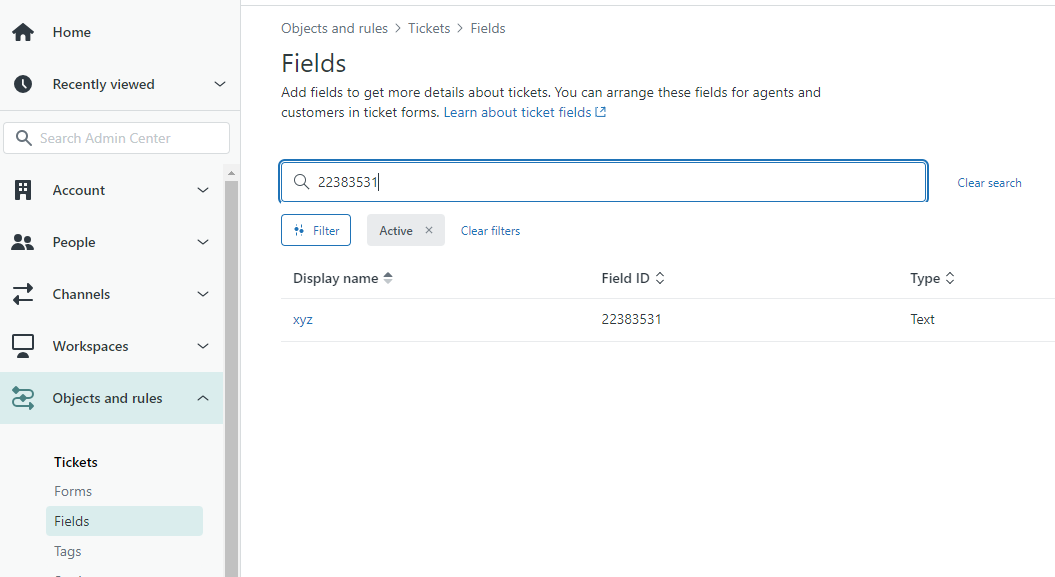
Task: Click the People icon in sidebar
Action: pyautogui.click(x=22, y=242)
